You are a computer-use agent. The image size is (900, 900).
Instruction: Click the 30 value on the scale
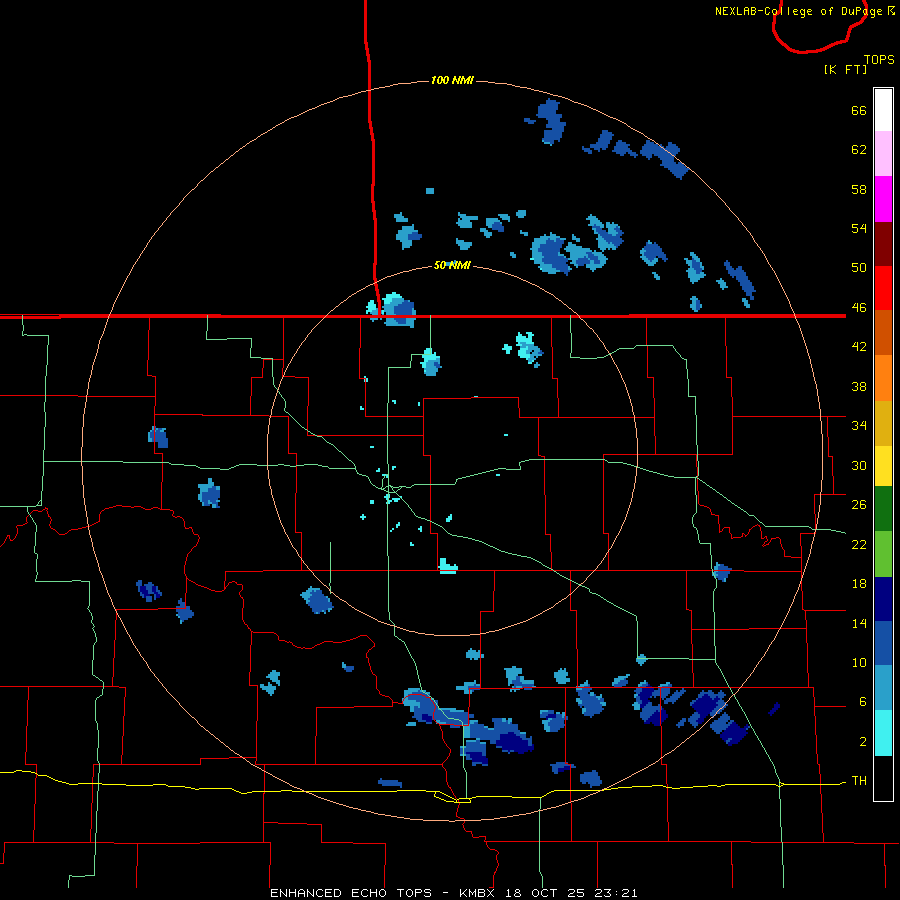point(859,465)
